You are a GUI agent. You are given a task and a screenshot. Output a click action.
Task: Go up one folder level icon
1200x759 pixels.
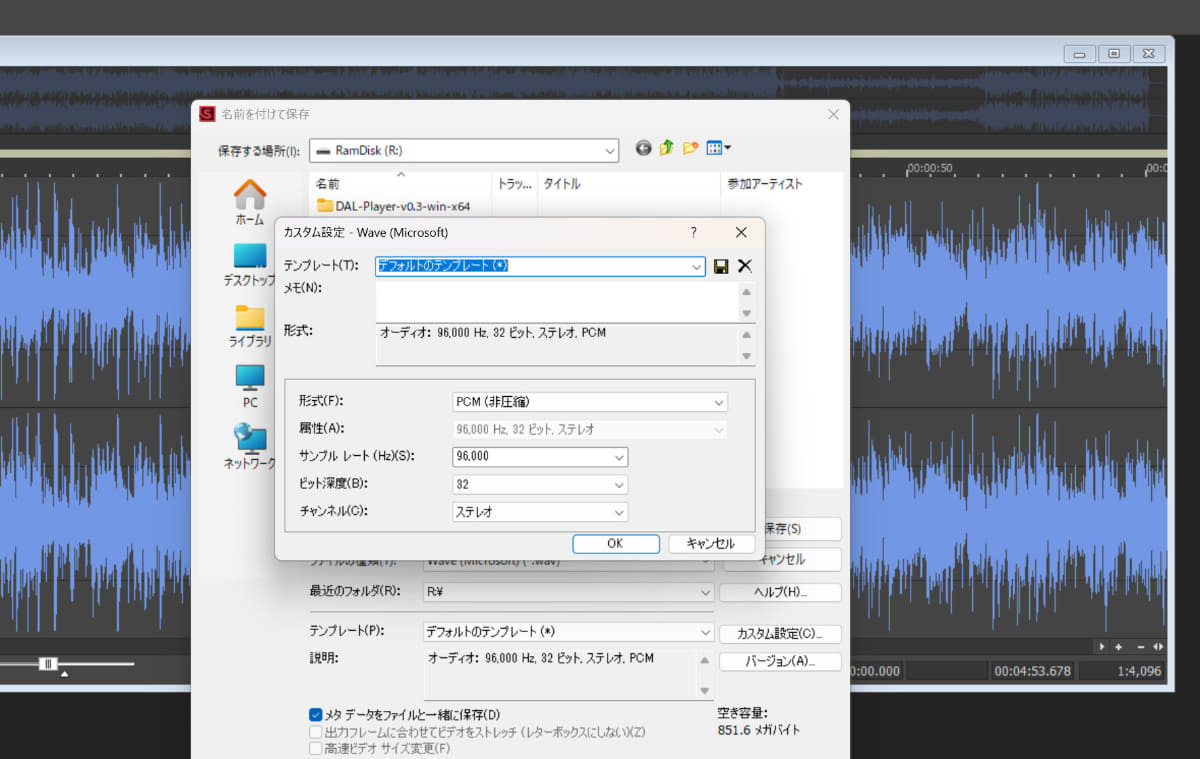[x=667, y=148]
